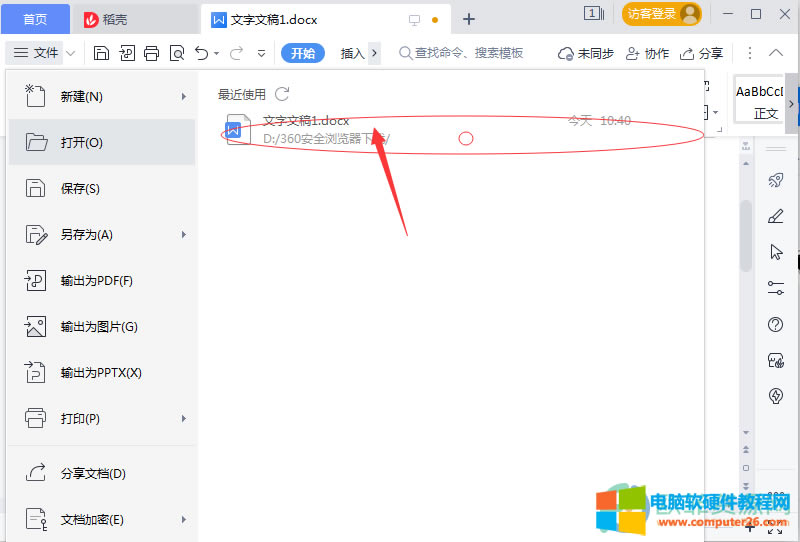This screenshot has height=542, width=800.
Task: Click the Export to PDF toolbar icon
Action: click(127, 53)
